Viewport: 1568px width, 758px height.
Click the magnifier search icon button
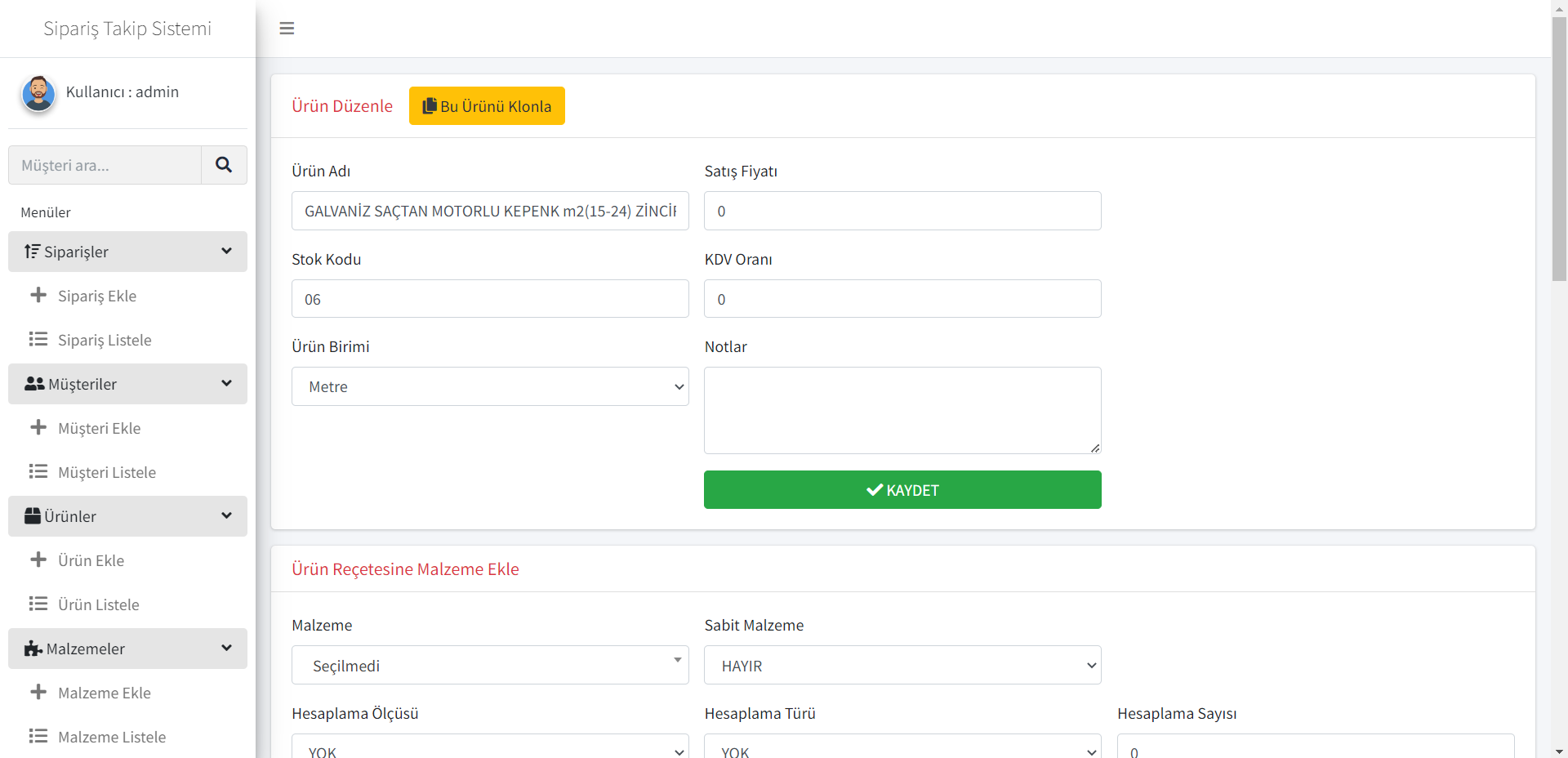(224, 165)
